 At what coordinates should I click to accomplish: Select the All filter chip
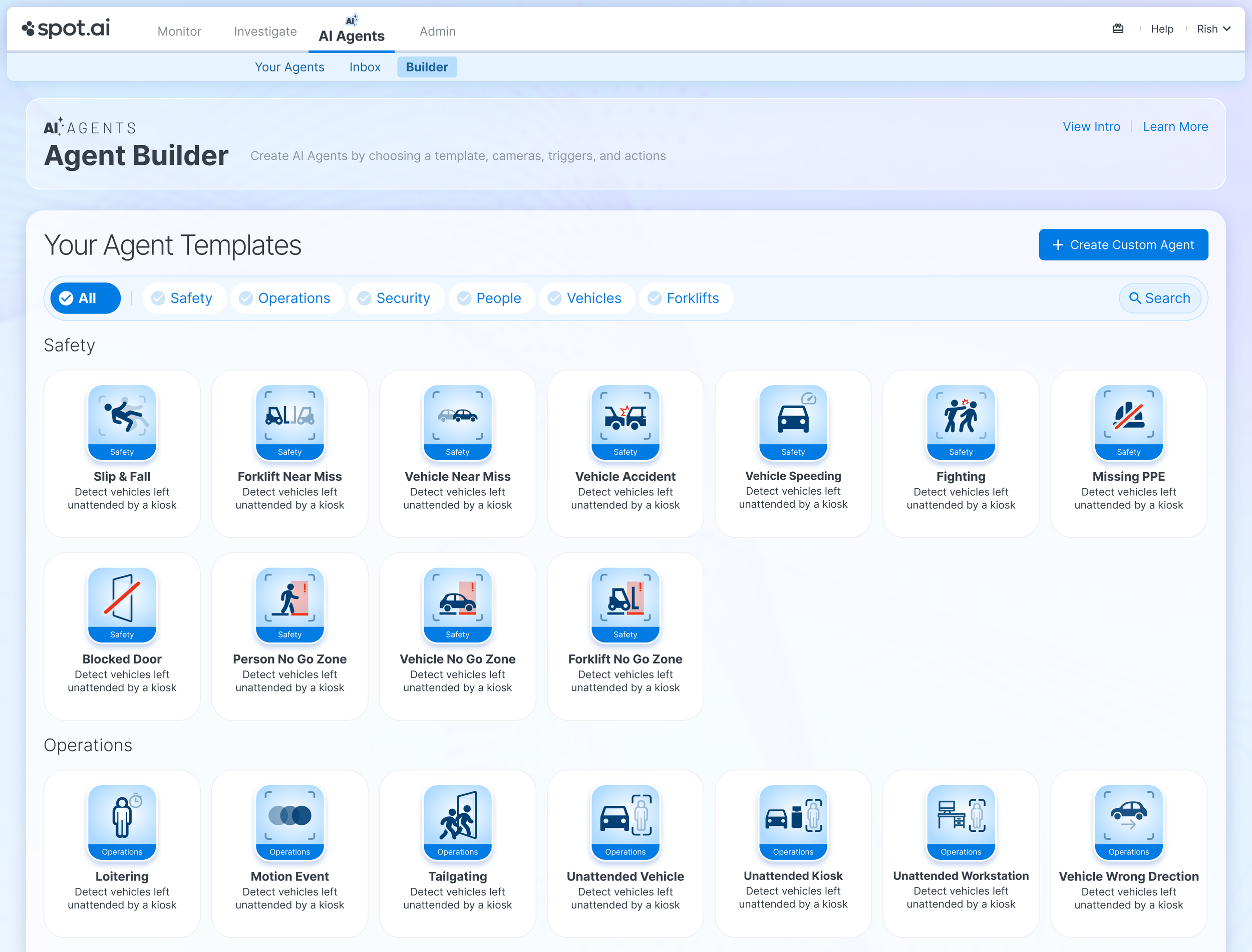[x=85, y=298]
